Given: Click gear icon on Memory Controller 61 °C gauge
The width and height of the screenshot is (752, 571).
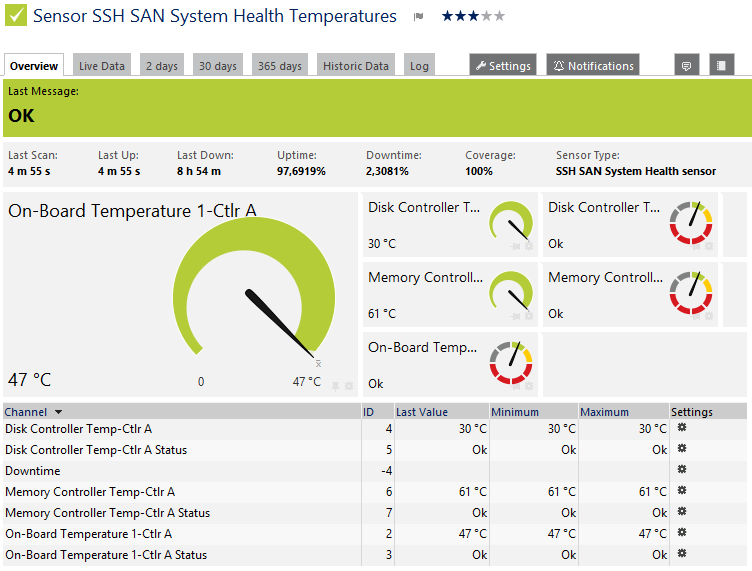Looking at the screenshot, I should coord(529,316).
